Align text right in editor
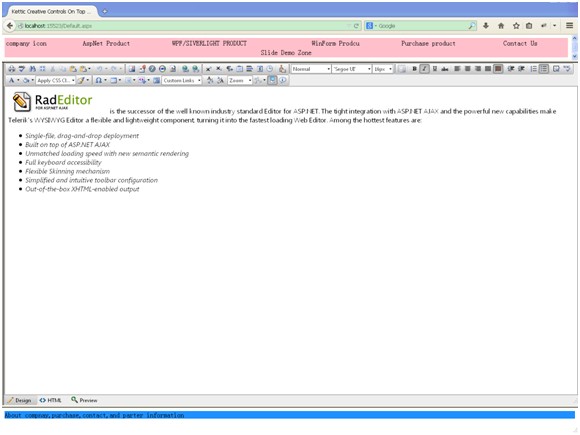 tap(478, 69)
